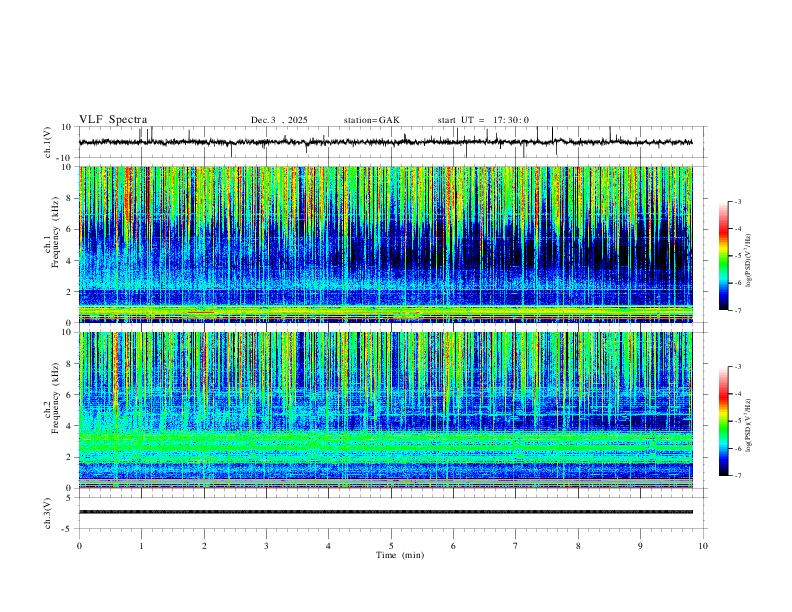Click the ch.3 voltage waveform trace
Image resolution: width=792 pixels, height=612 pixels.
[x=385, y=512]
